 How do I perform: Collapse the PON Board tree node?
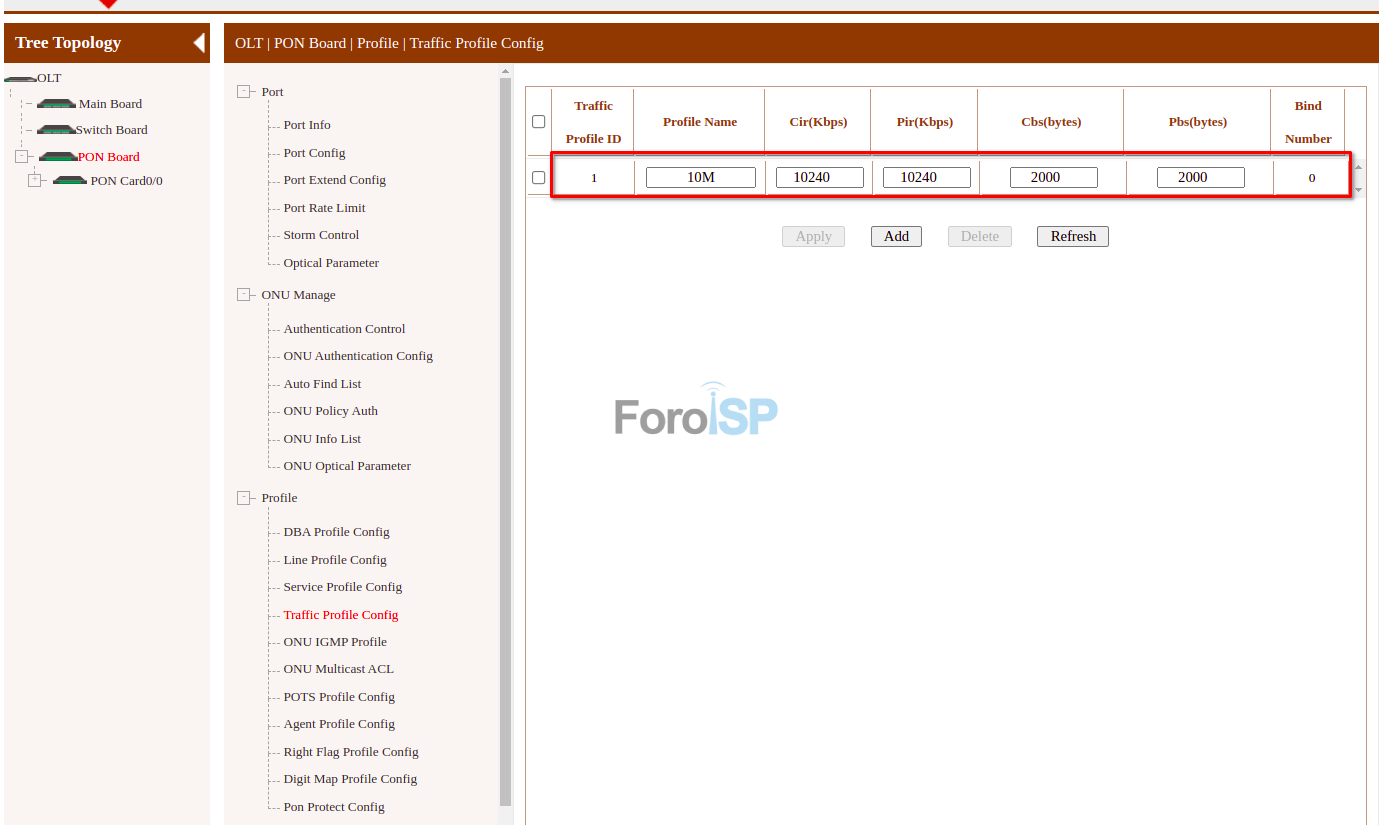coord(22,157)
